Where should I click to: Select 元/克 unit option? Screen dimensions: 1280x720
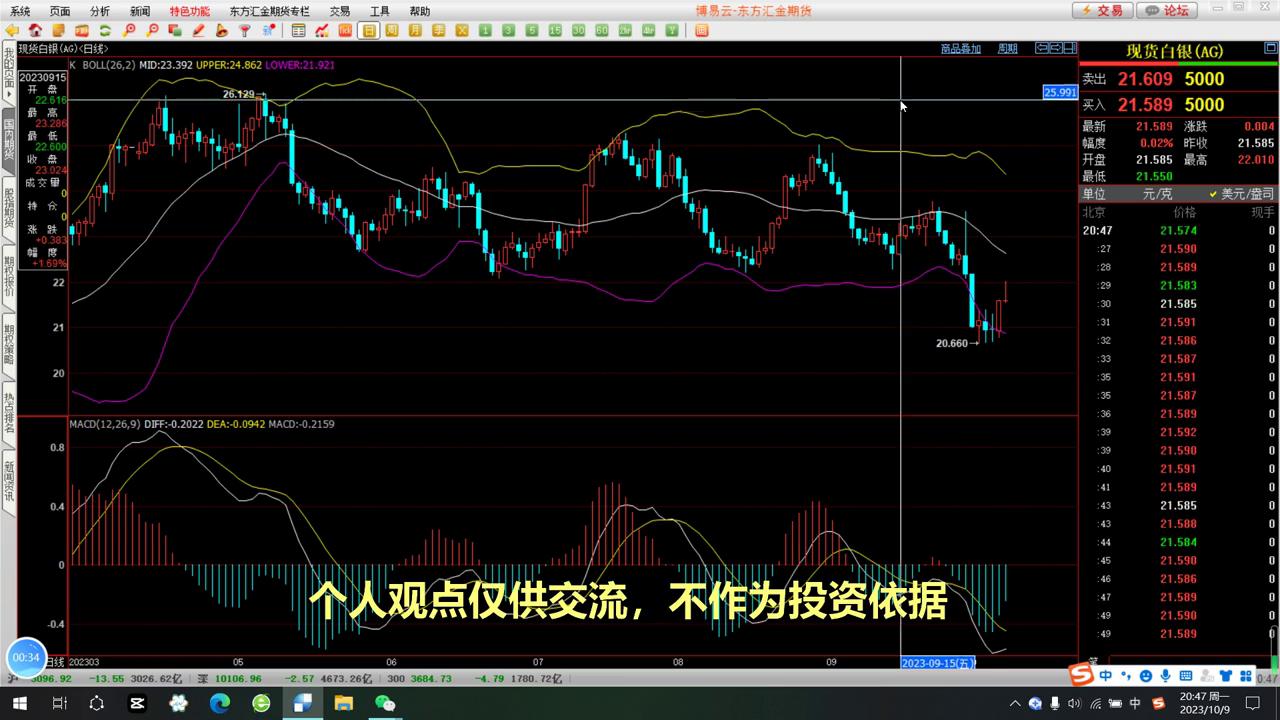pyautogui.click(x=1157, y=194)
